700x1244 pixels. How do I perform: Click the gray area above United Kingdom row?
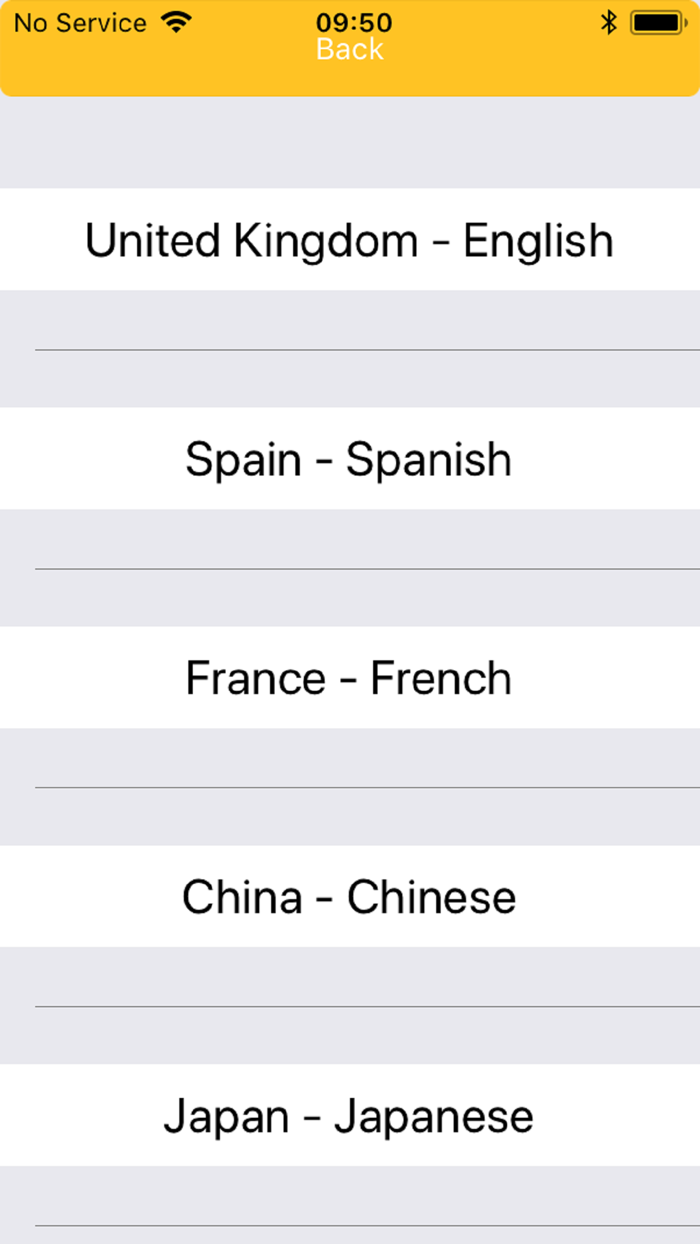[349, 142]
